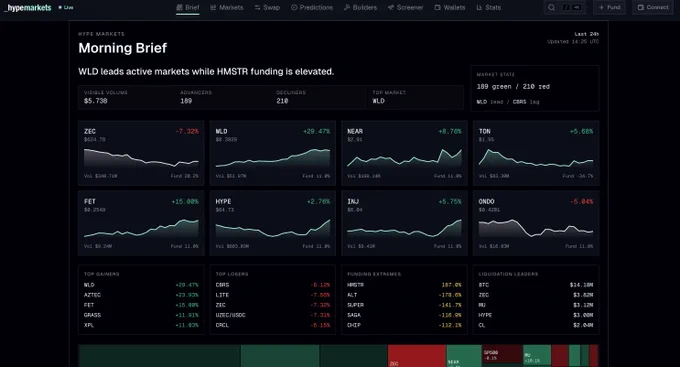Open the ONDO market card

pos(536,223)
